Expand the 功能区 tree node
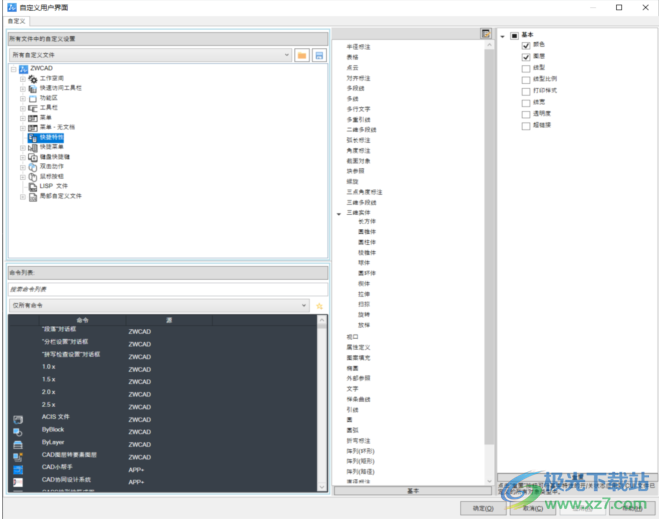 click(23, 99)
